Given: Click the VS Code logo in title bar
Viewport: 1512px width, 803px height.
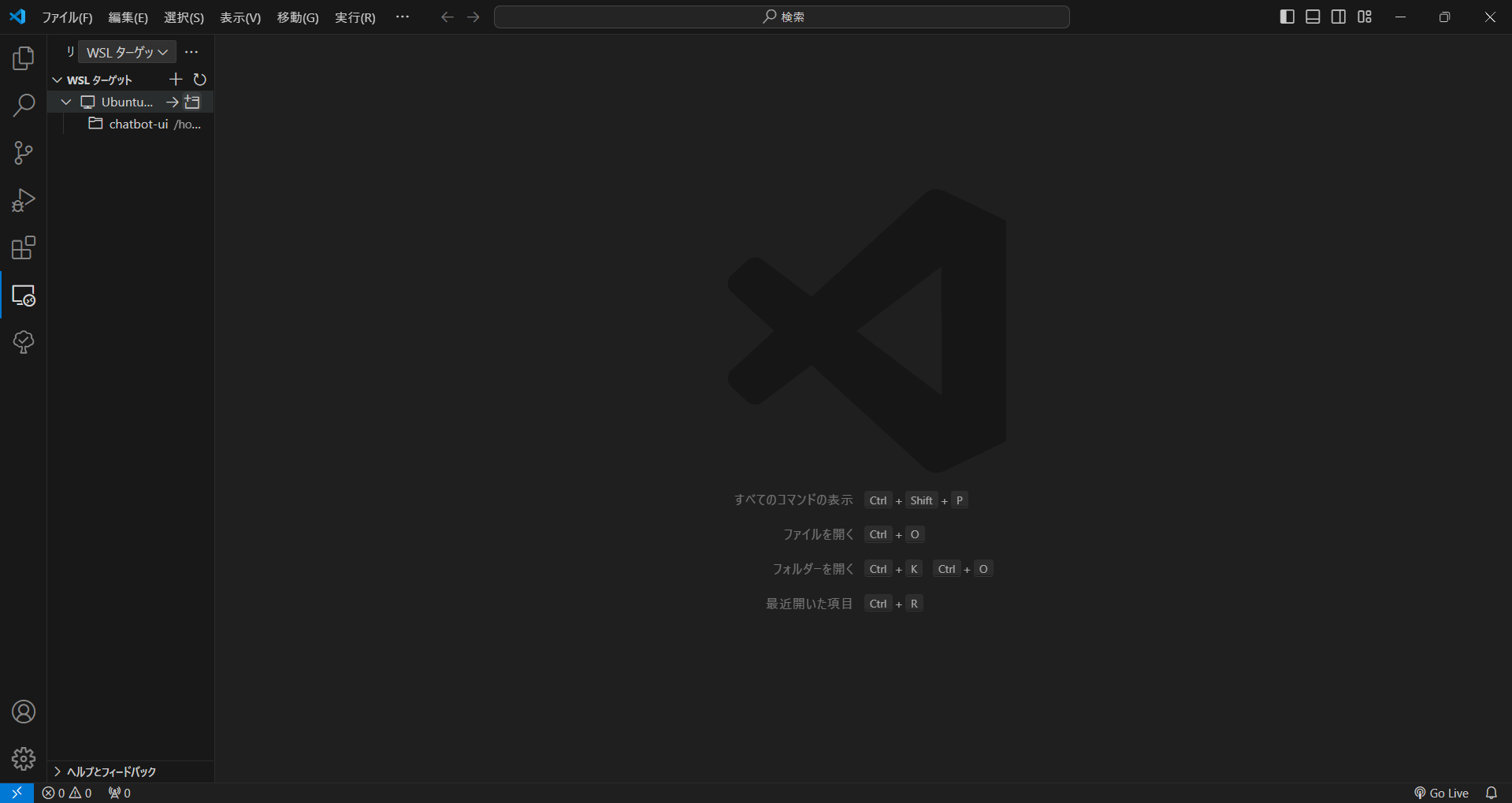Looking at the screenshot, I should [17, 17].
